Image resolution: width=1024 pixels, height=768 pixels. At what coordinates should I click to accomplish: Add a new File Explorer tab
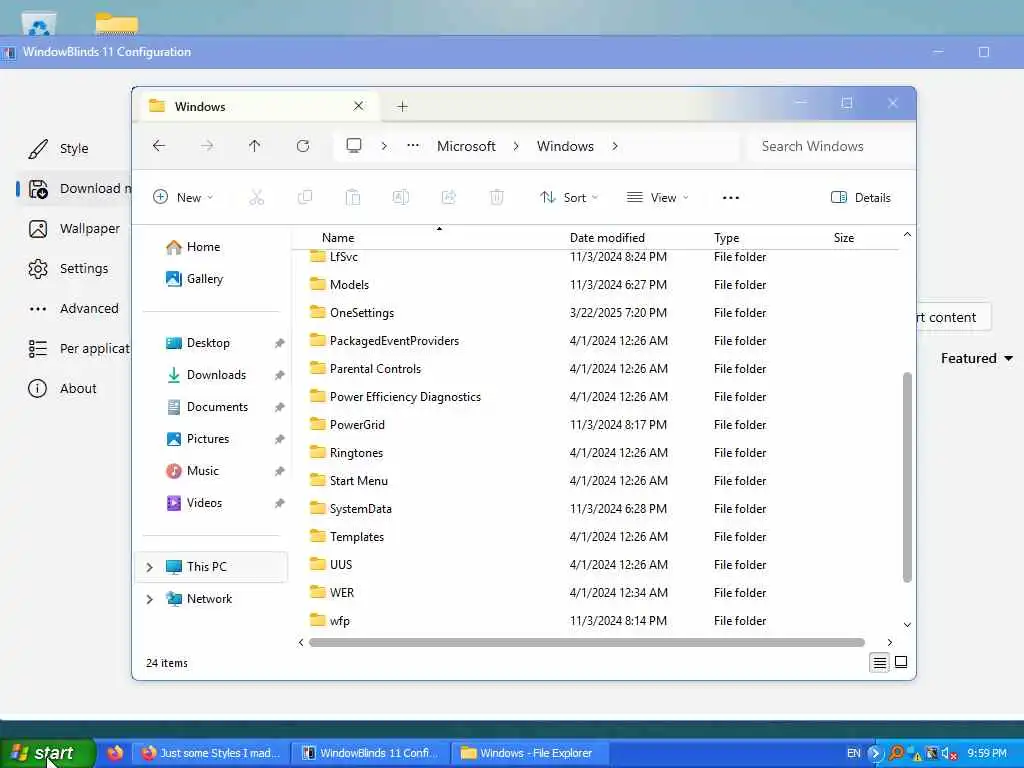click(402, 106)
